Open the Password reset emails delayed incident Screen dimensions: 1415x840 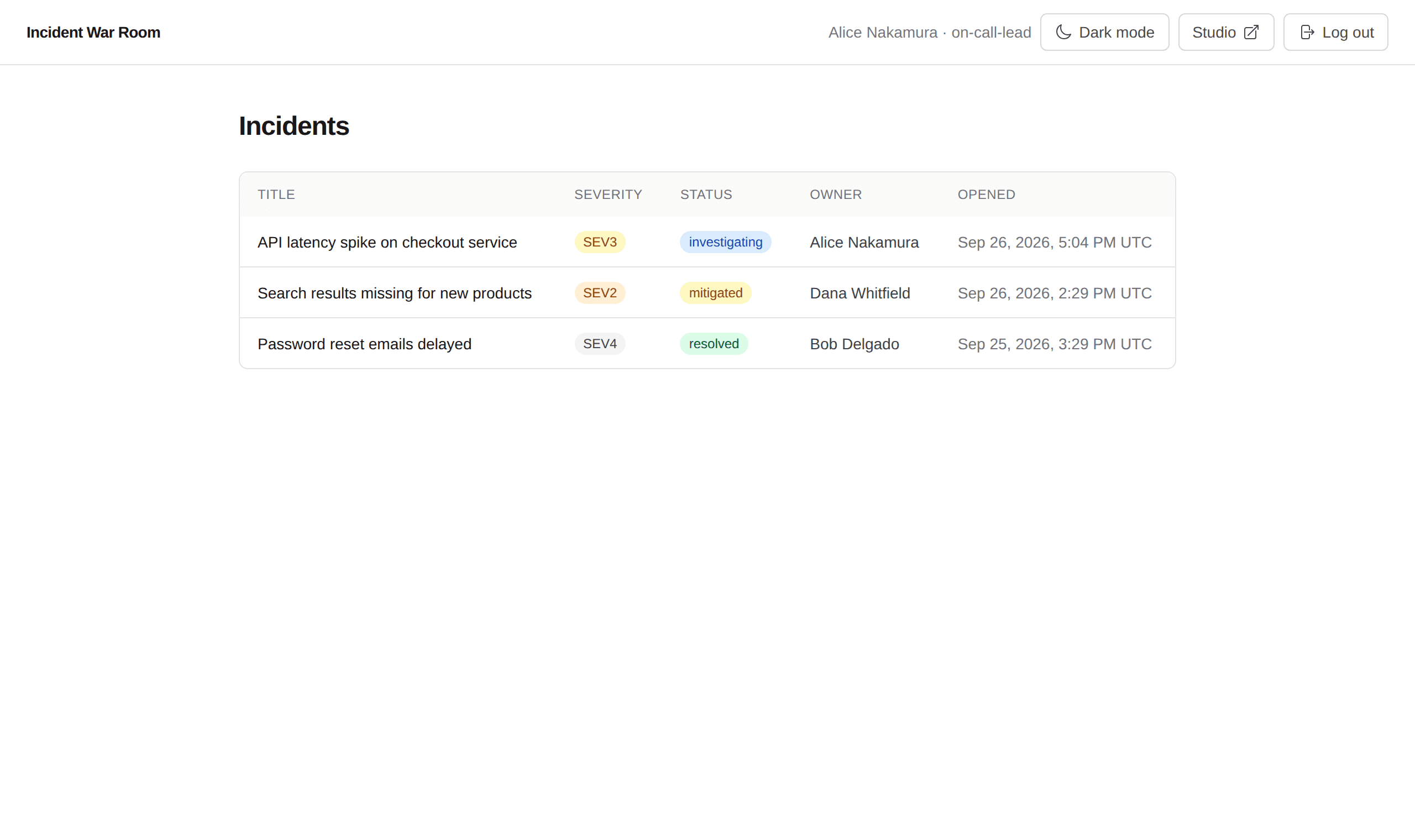(x=364, y=344)
